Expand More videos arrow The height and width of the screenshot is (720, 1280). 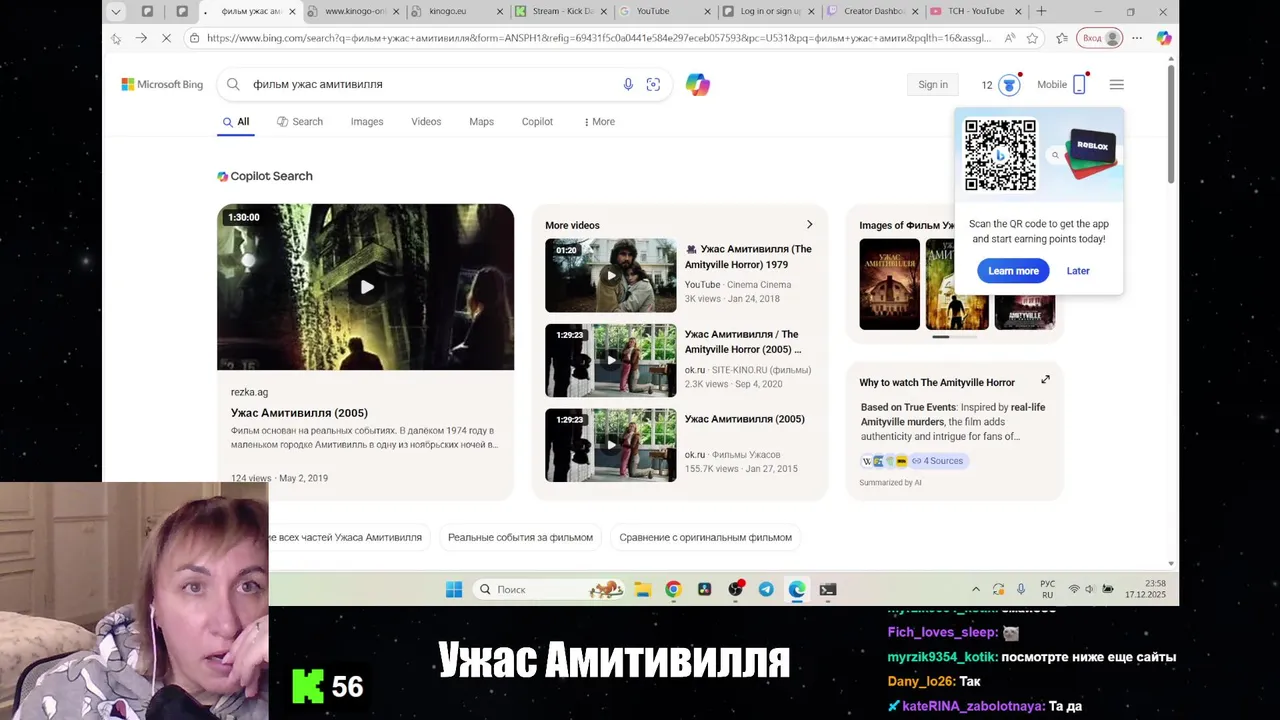(x=809, y=224)
